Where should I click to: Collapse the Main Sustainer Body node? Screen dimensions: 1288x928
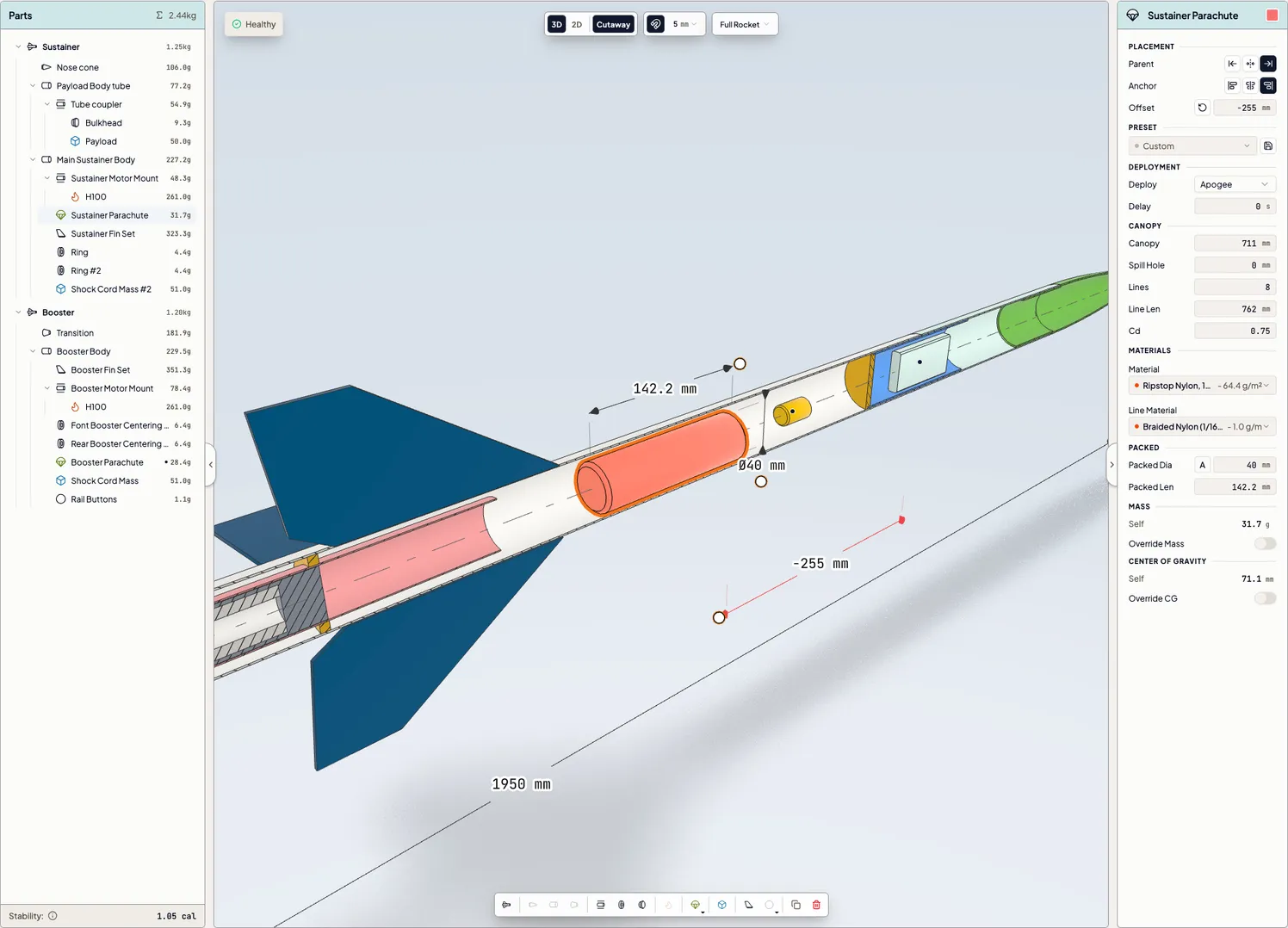click(33, 160)
